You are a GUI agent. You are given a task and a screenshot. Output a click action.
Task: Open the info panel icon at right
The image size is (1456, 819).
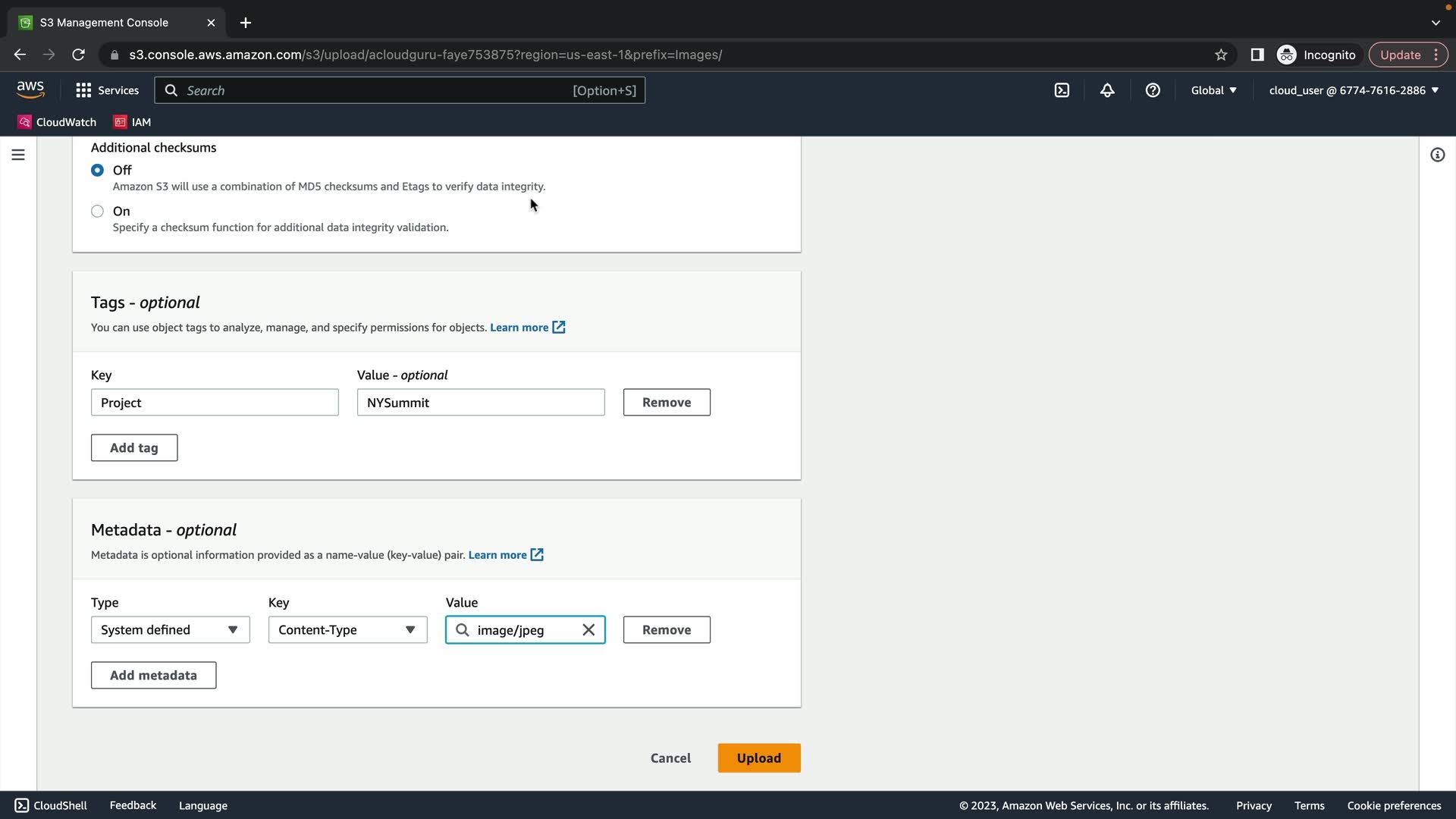point(1437,155)
